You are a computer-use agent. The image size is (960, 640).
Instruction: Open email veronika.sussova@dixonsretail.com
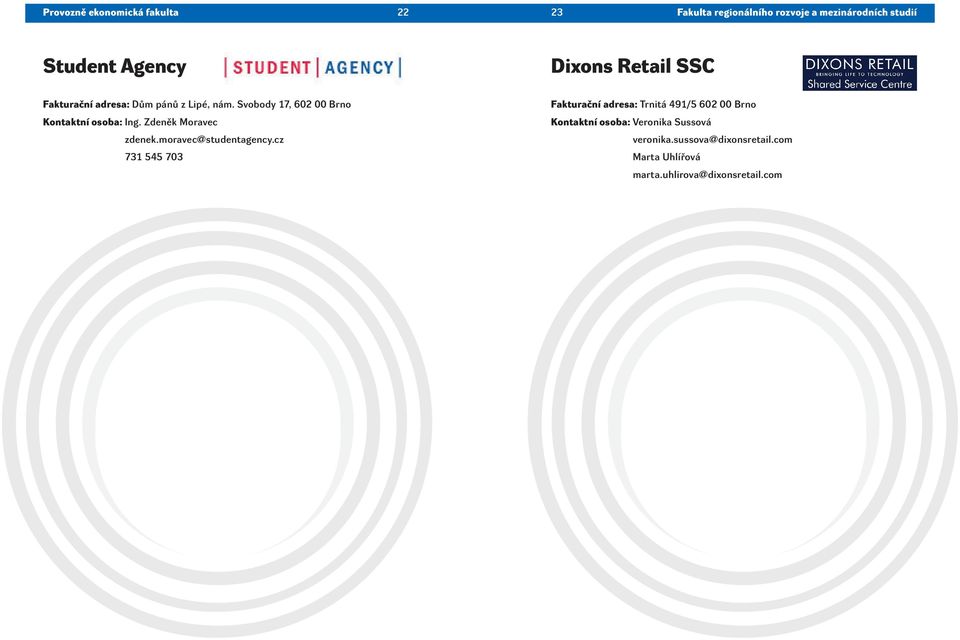(x=712, y=140)
